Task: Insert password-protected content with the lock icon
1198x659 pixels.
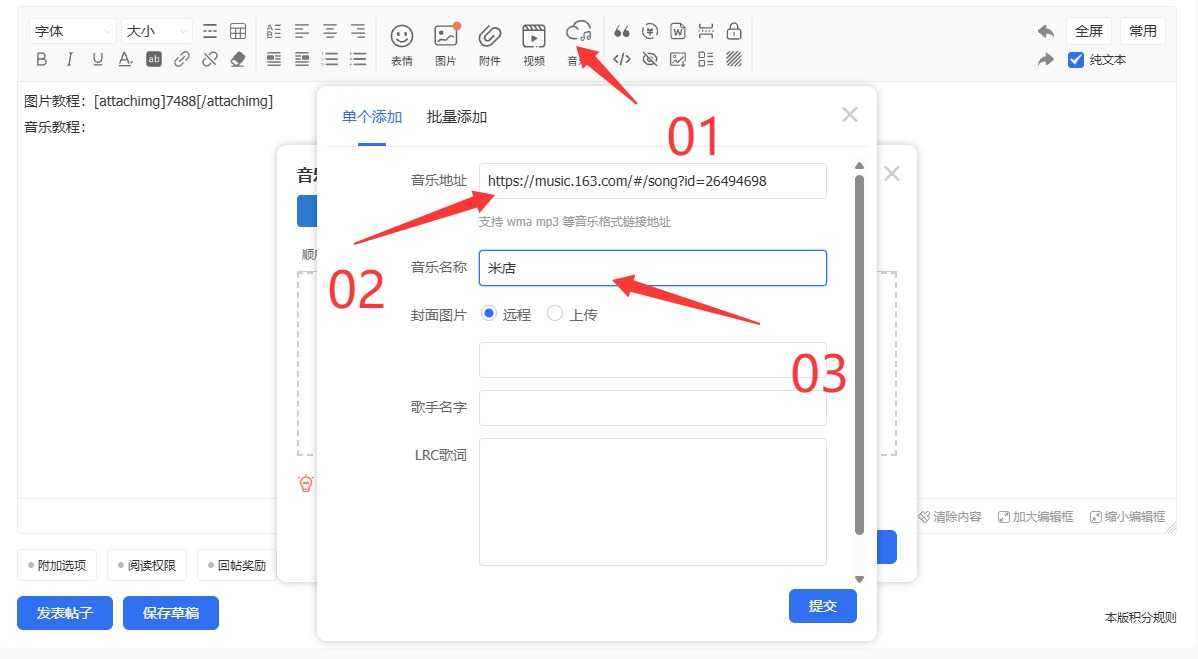Action: 734,31
